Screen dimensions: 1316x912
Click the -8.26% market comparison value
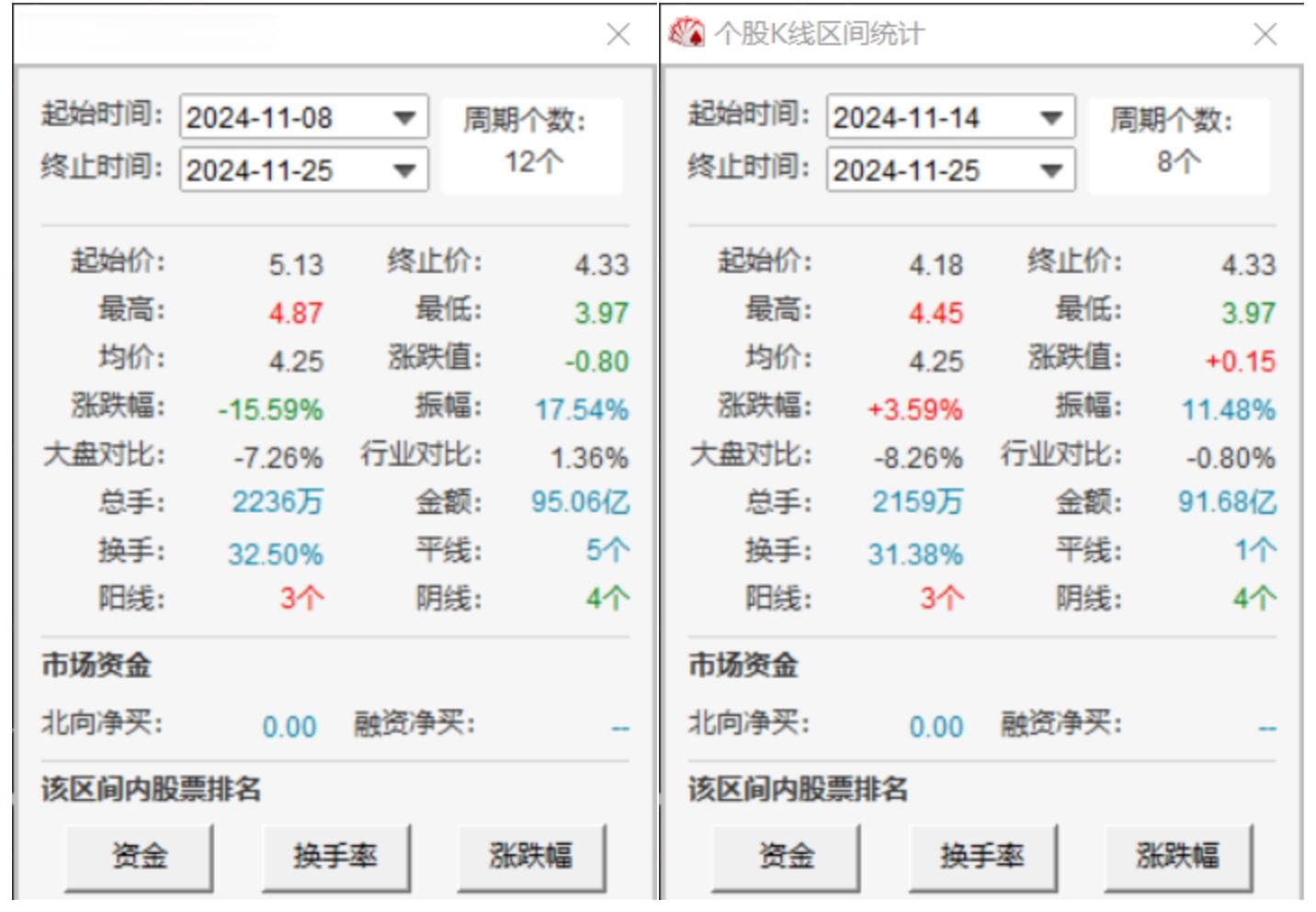coord(919,458)
